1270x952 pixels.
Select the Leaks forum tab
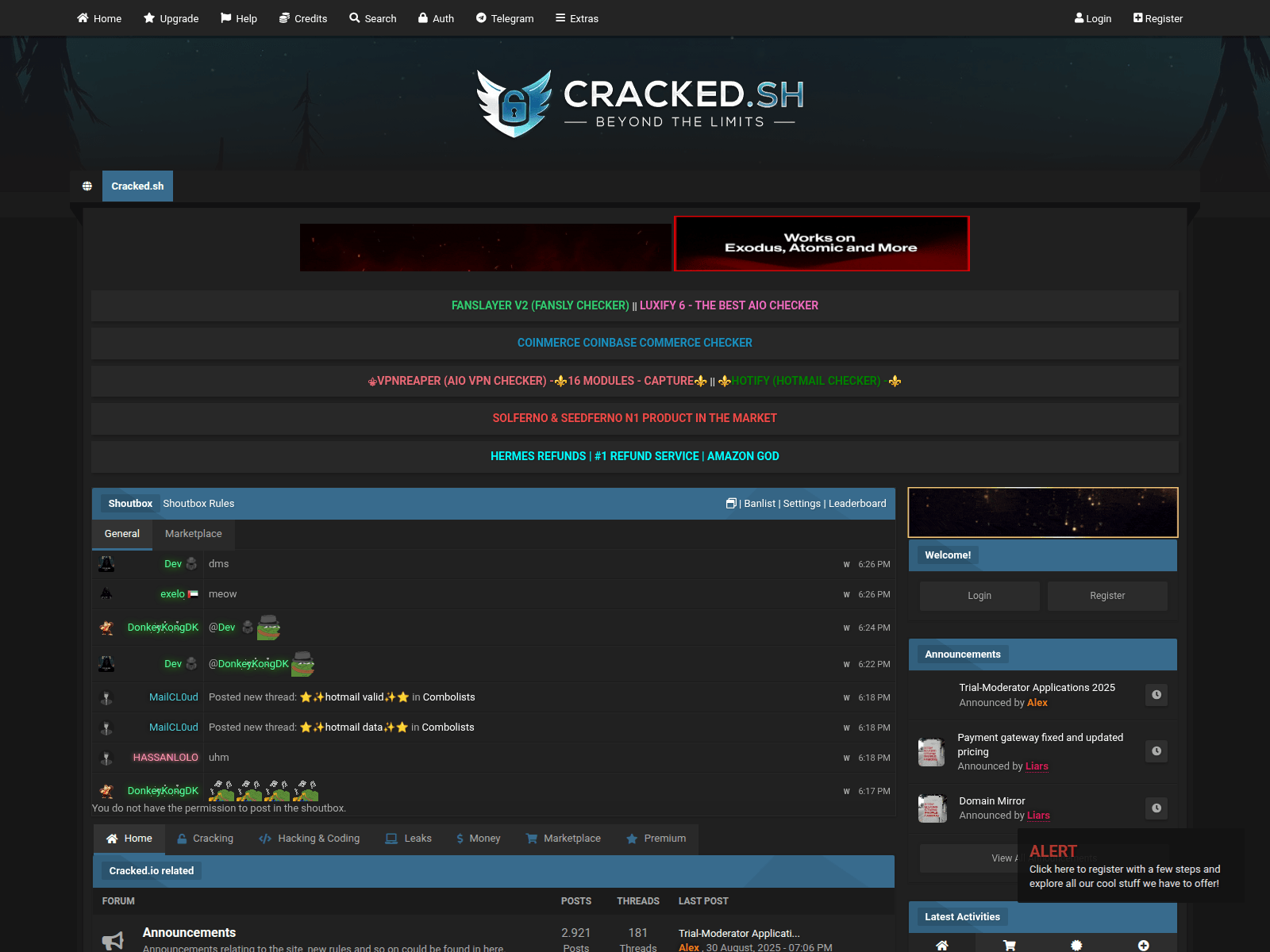click(x=409, y=839)
